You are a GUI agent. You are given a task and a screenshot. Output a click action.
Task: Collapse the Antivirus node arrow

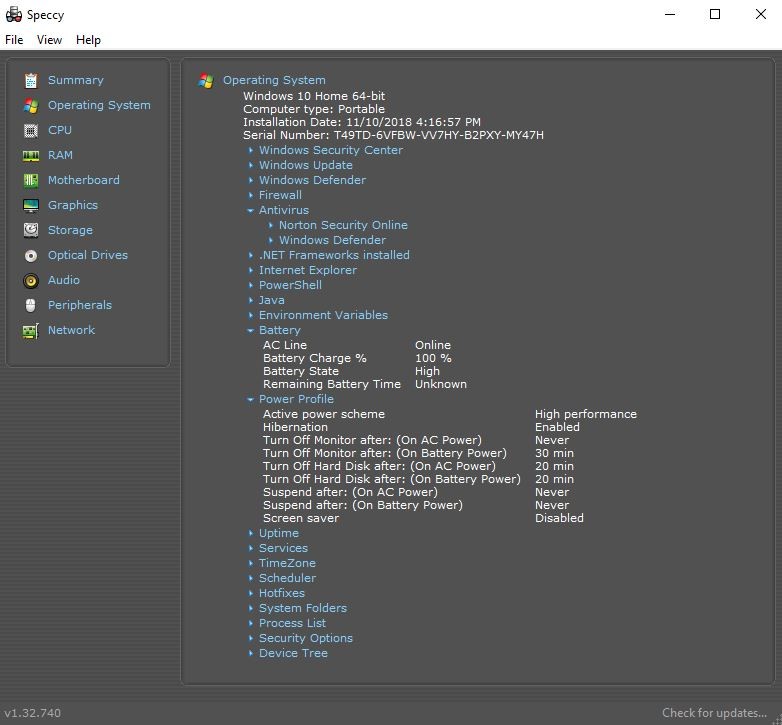[x=250, y=210]
